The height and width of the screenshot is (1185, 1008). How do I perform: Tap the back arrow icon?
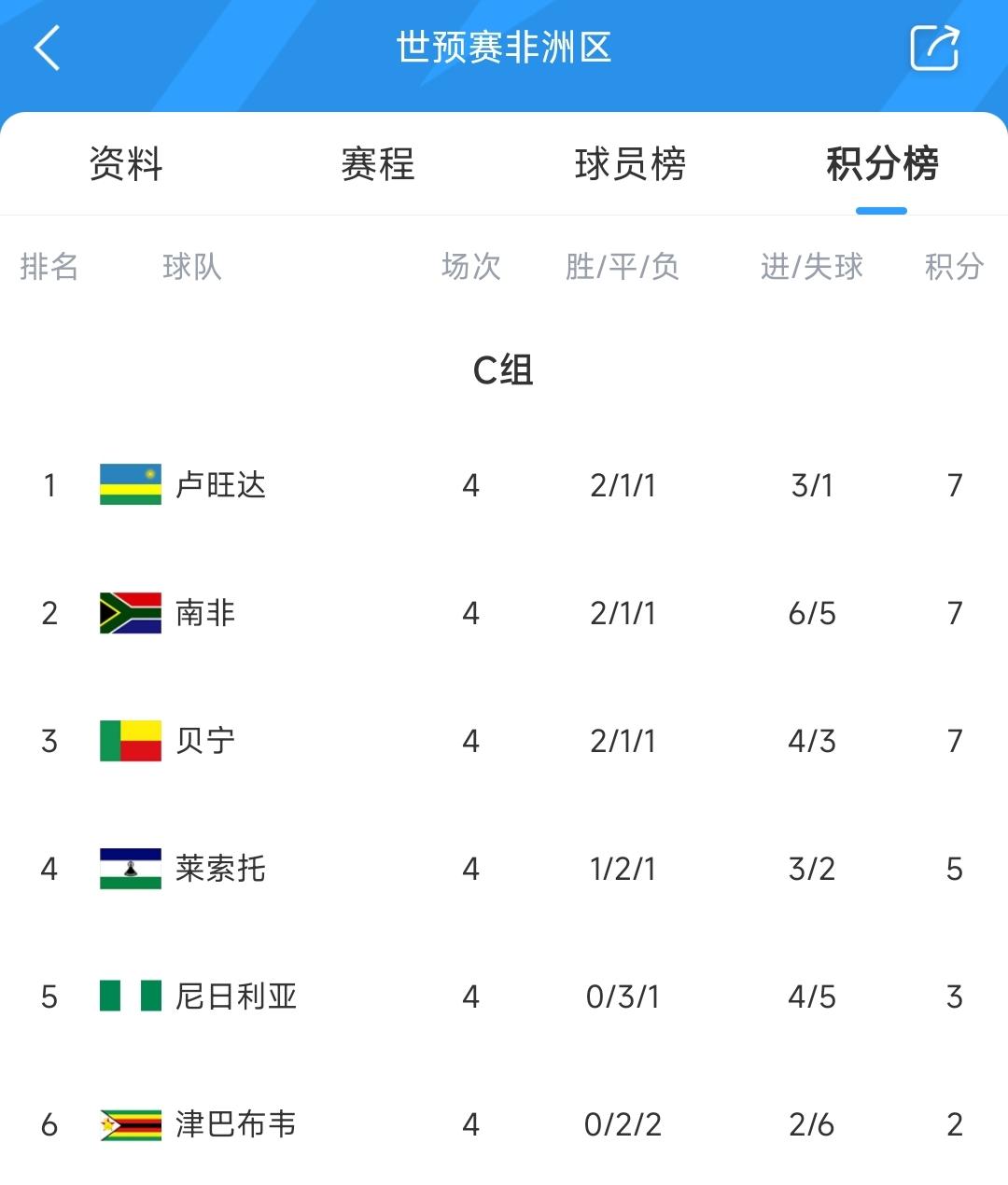click(47, 48)
